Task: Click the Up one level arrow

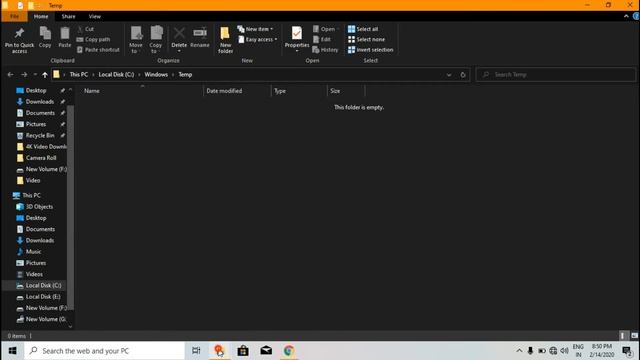Action: point(45,75)
